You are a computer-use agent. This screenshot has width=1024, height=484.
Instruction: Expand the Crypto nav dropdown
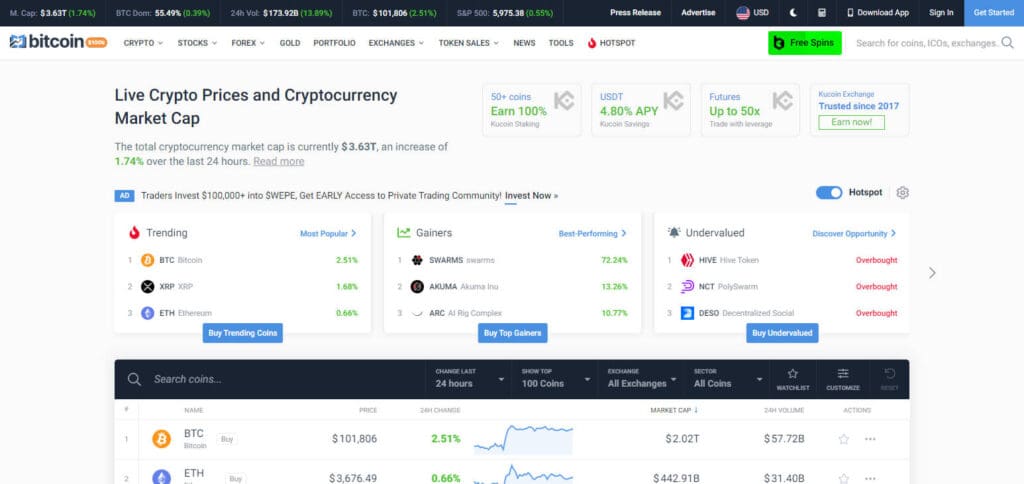coord(143,43)
